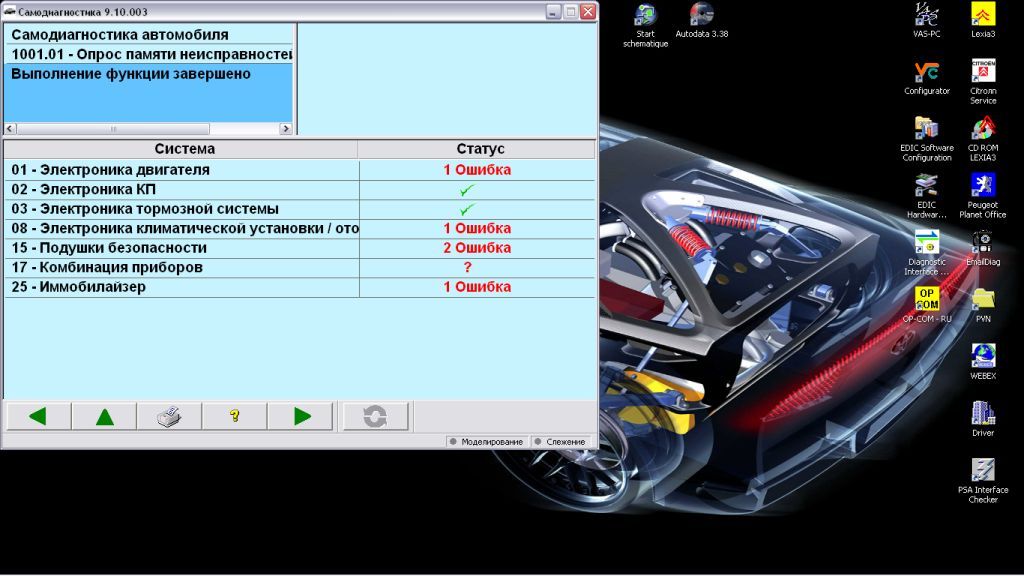Select row 01 - Электроника двигателя

tap(300, 170)
